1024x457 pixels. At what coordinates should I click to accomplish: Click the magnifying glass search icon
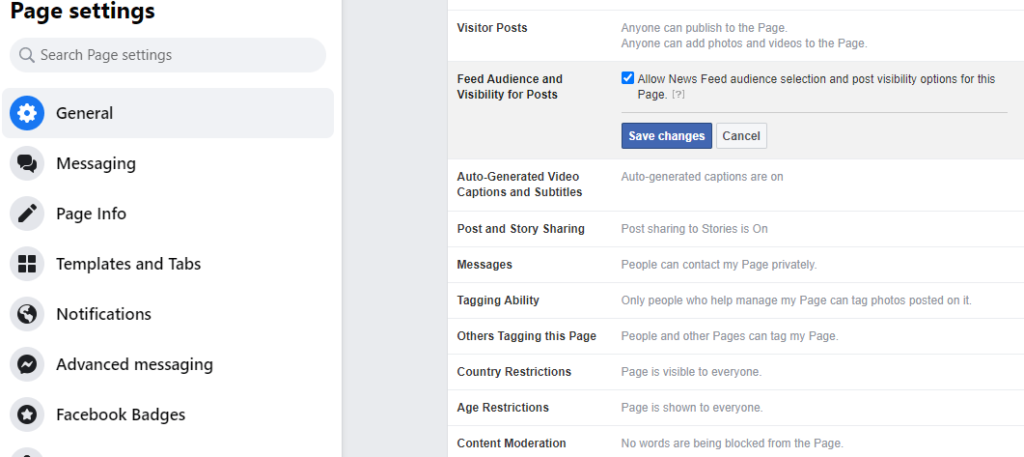pos(27,55)
